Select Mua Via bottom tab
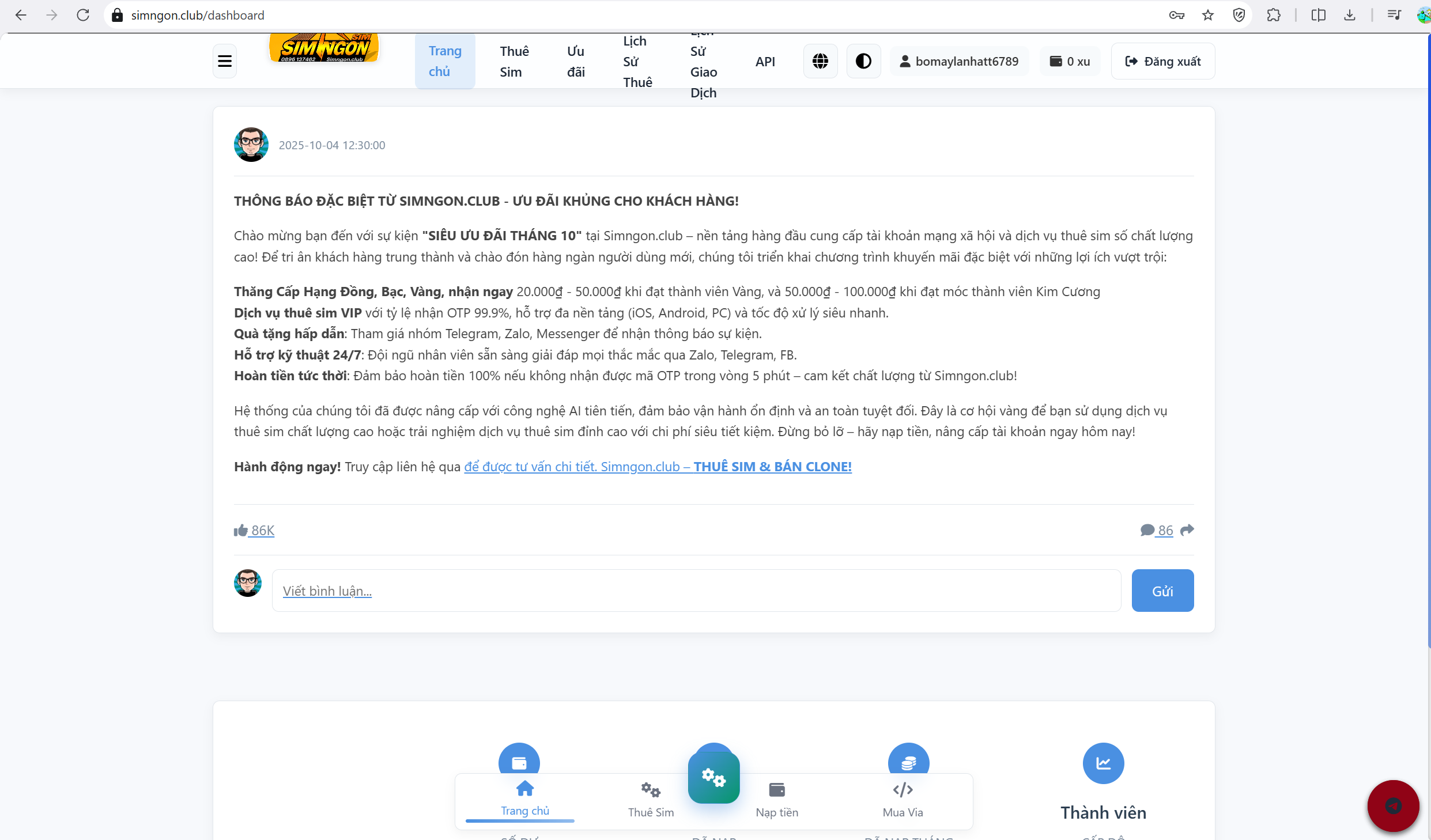The width and height of the screenshot is (1431, 840). click(903, 800)
